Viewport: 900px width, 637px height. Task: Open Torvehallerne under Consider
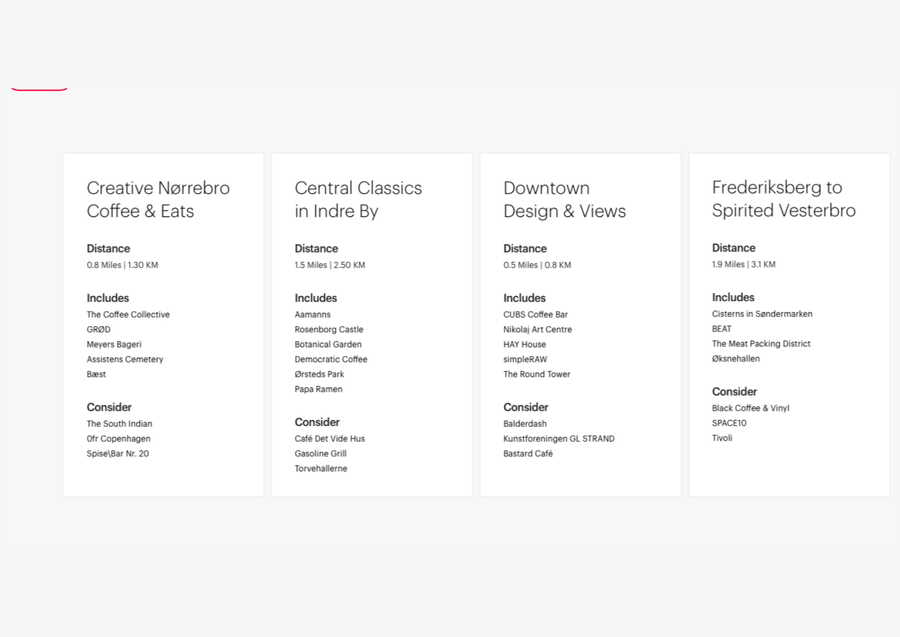click(321, 469)
